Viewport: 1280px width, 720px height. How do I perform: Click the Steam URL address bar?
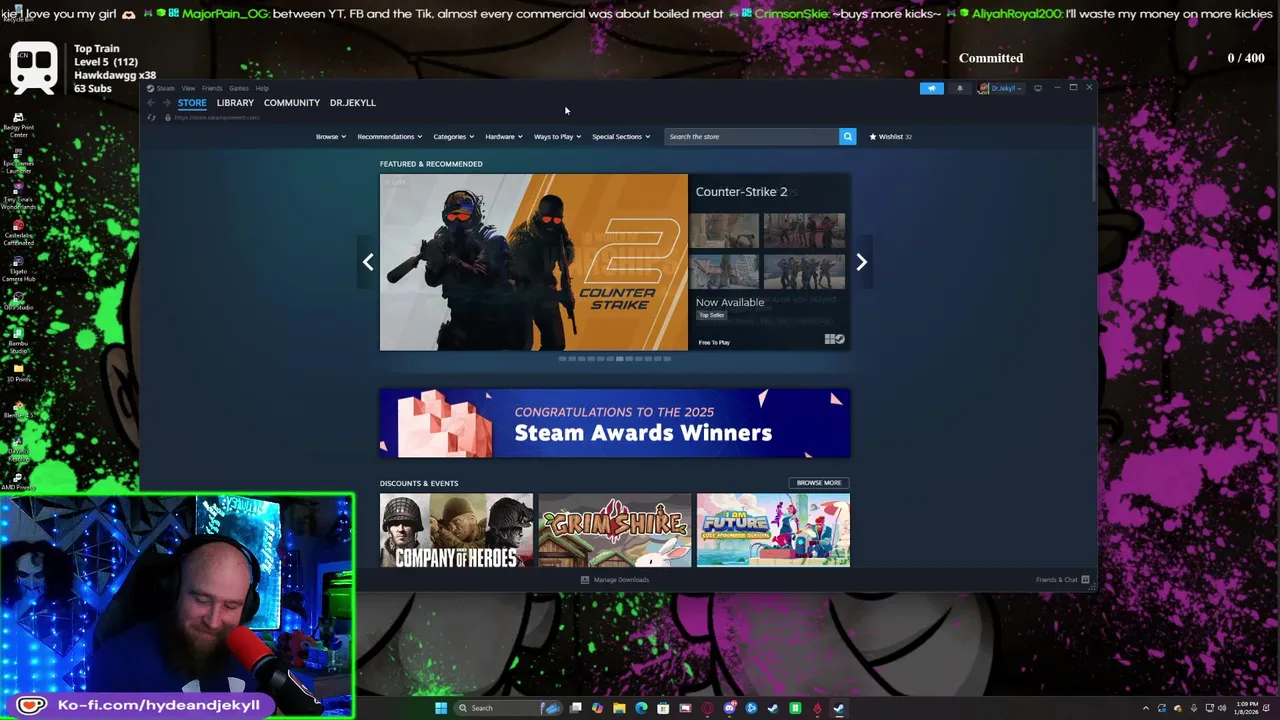pos(216,118)
